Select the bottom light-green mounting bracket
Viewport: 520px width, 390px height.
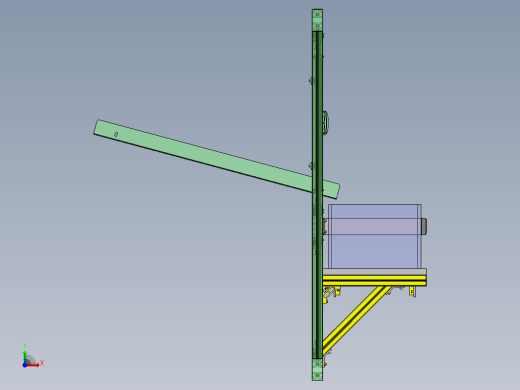(x=317, y=370)
